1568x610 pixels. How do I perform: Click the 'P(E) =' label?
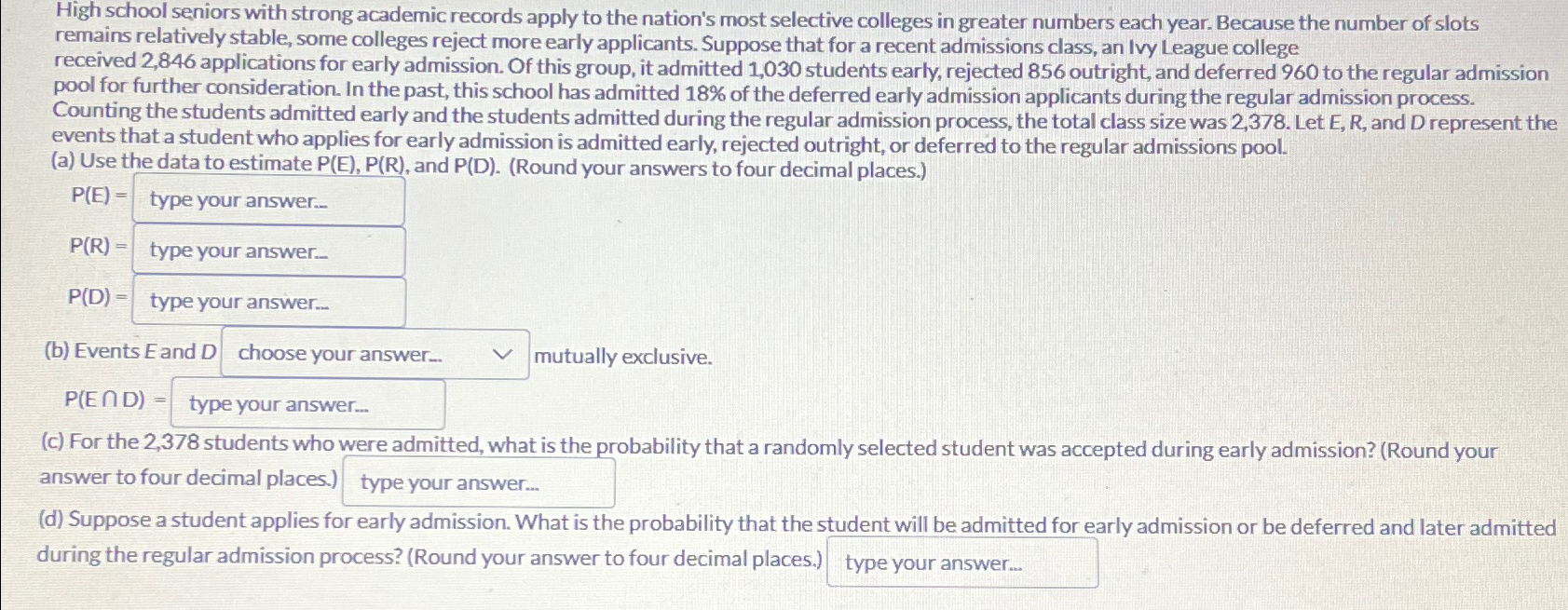coord(99,196)
